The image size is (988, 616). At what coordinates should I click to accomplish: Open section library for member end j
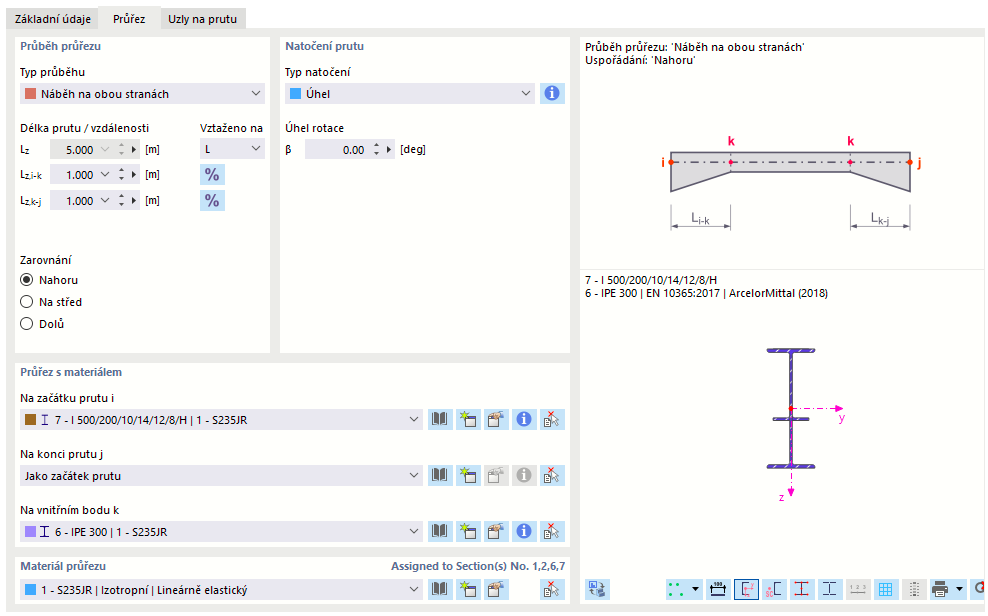pos(440,476)
